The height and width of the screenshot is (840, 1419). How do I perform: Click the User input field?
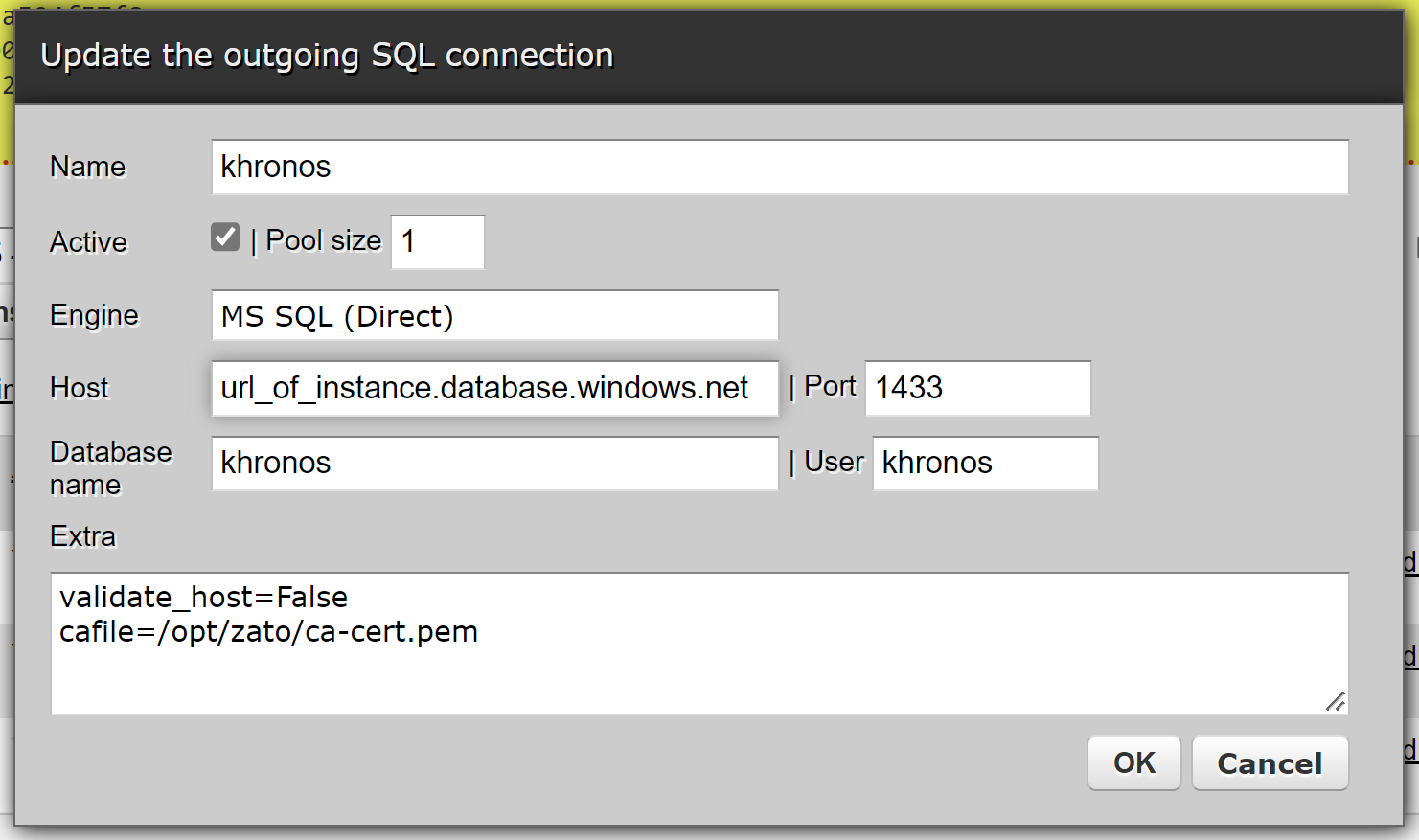point(985,464)
